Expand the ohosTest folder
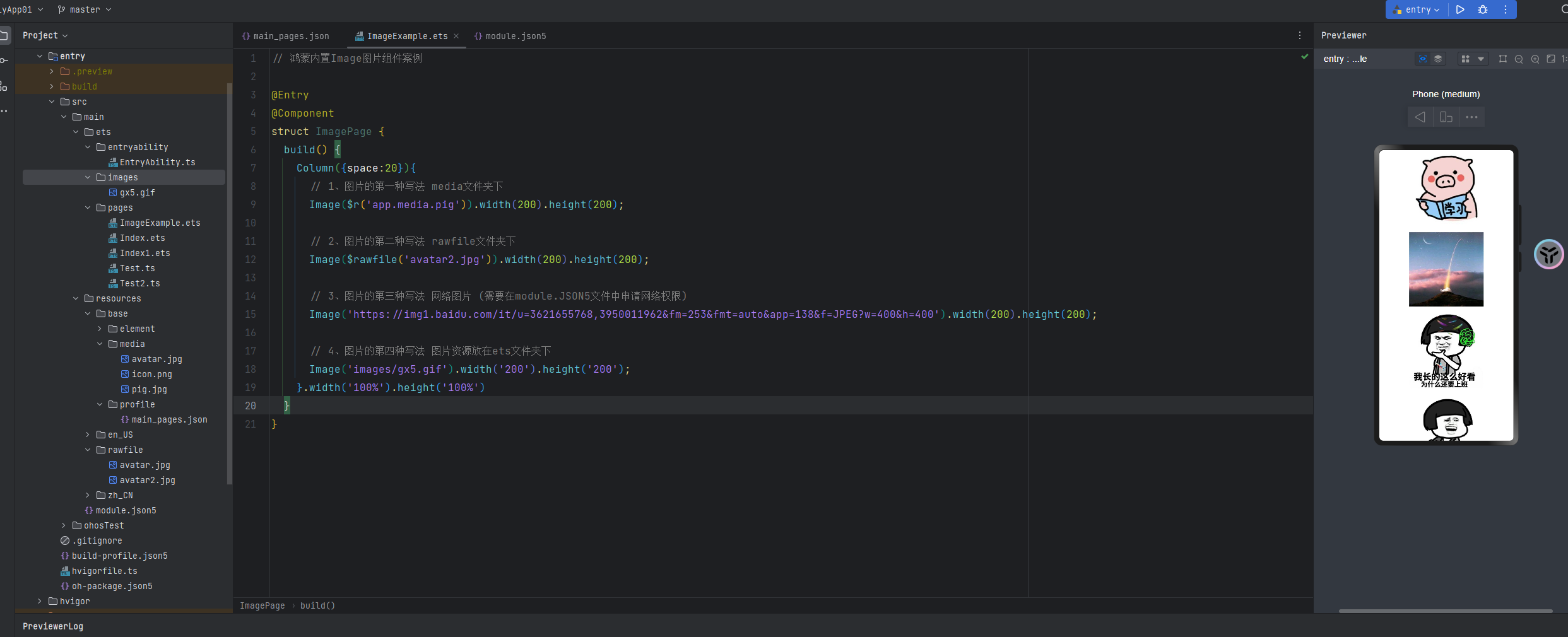This screenshot has height=637, width=1568. 64,525
